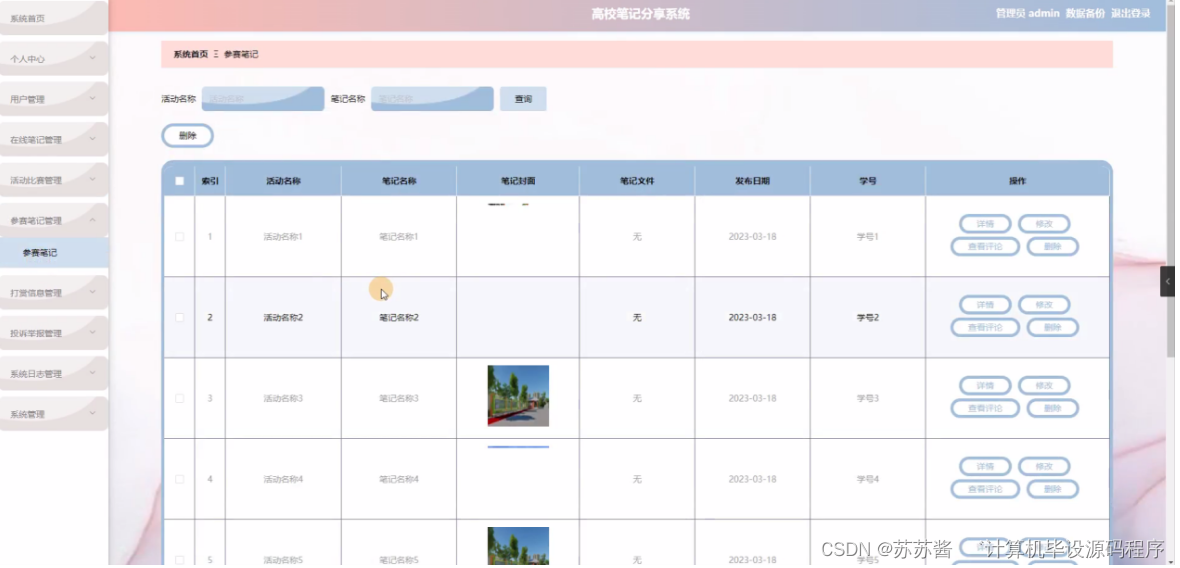The image size is (1180, 568).
Task: Click the cell 活动名称1
Action: click(283, 237)
